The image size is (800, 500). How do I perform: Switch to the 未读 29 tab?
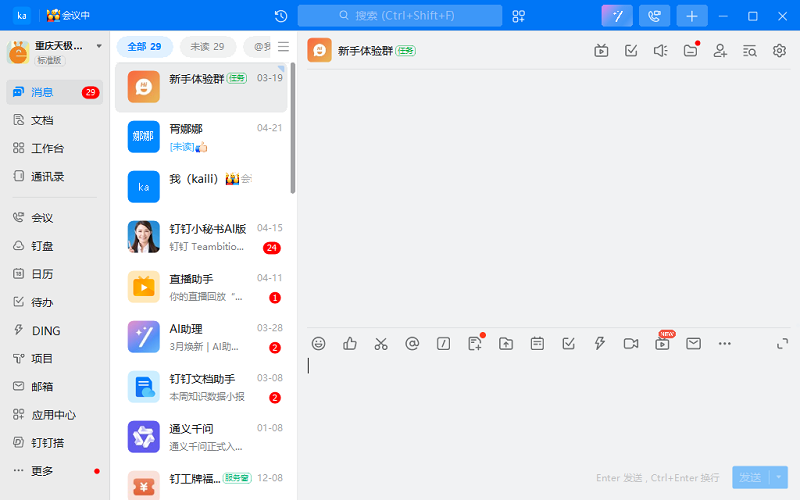[207, 47]
